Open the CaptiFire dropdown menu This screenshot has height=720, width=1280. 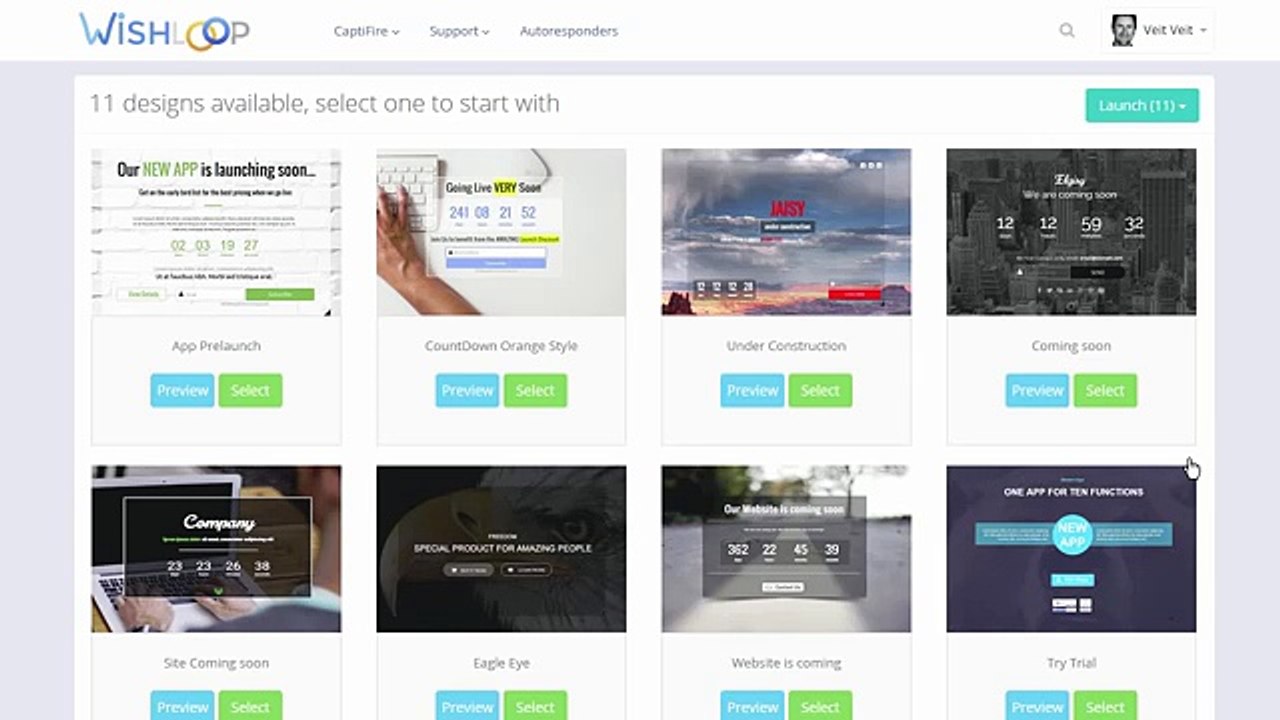[366, 31]
